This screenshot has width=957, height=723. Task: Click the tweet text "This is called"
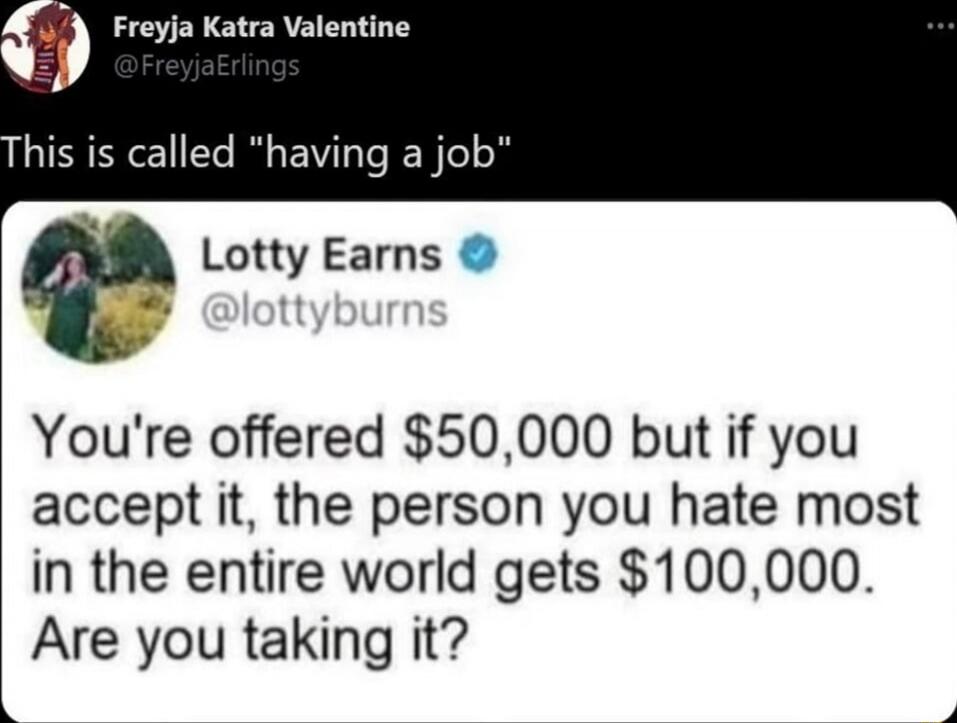pos(117,151)
